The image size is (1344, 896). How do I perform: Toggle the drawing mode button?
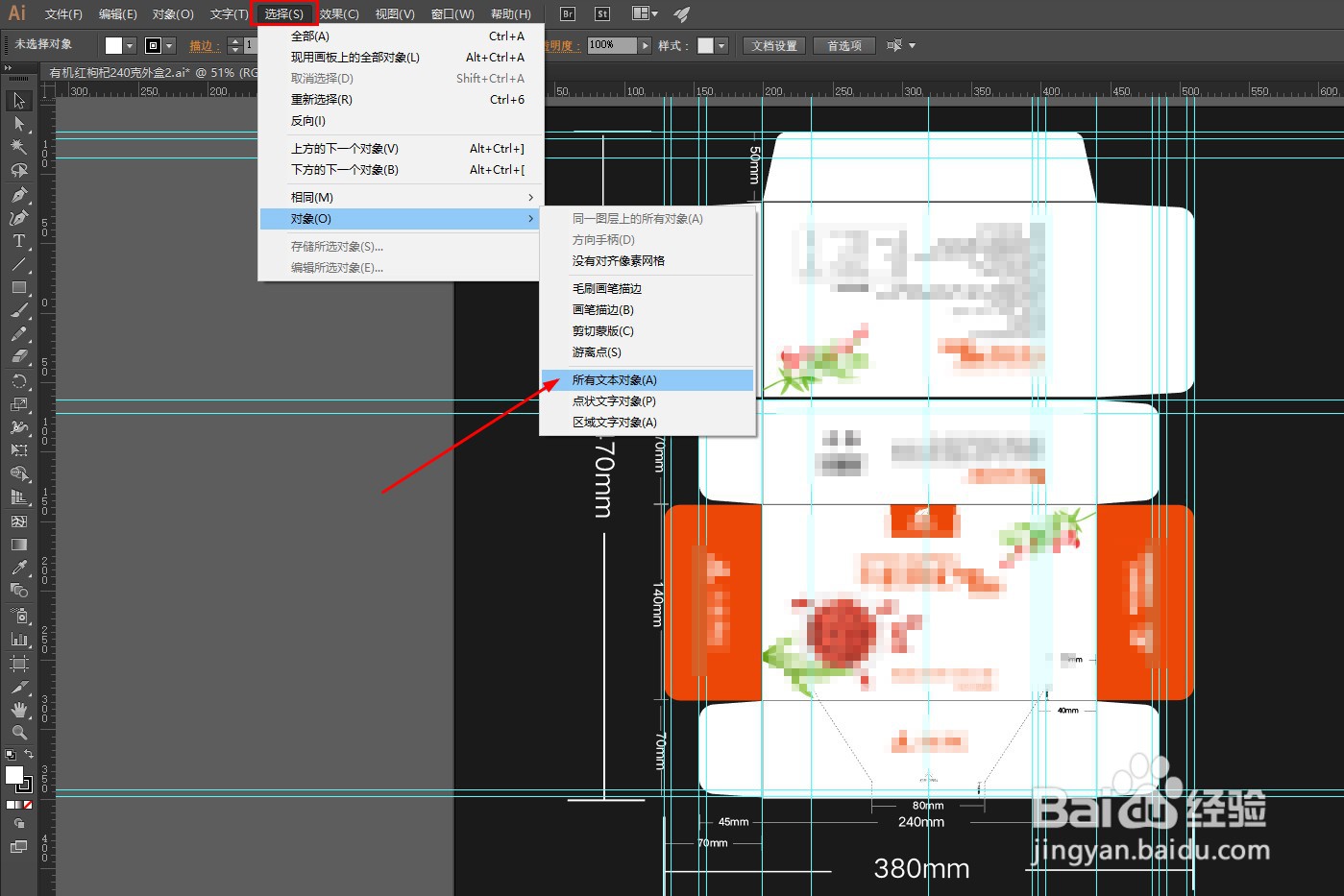pos(19,824)
